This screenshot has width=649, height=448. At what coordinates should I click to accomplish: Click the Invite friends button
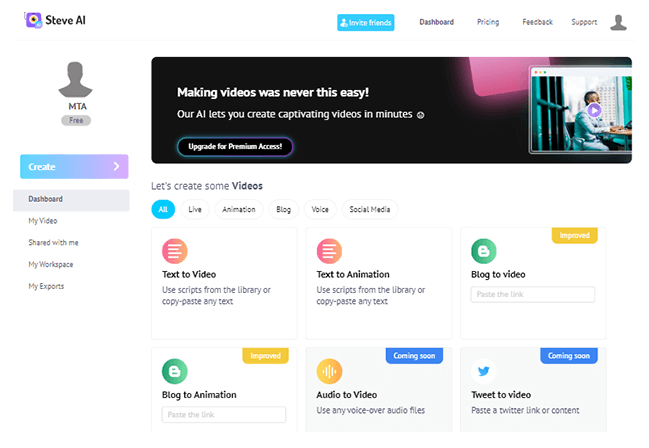[x=365, y=22]
